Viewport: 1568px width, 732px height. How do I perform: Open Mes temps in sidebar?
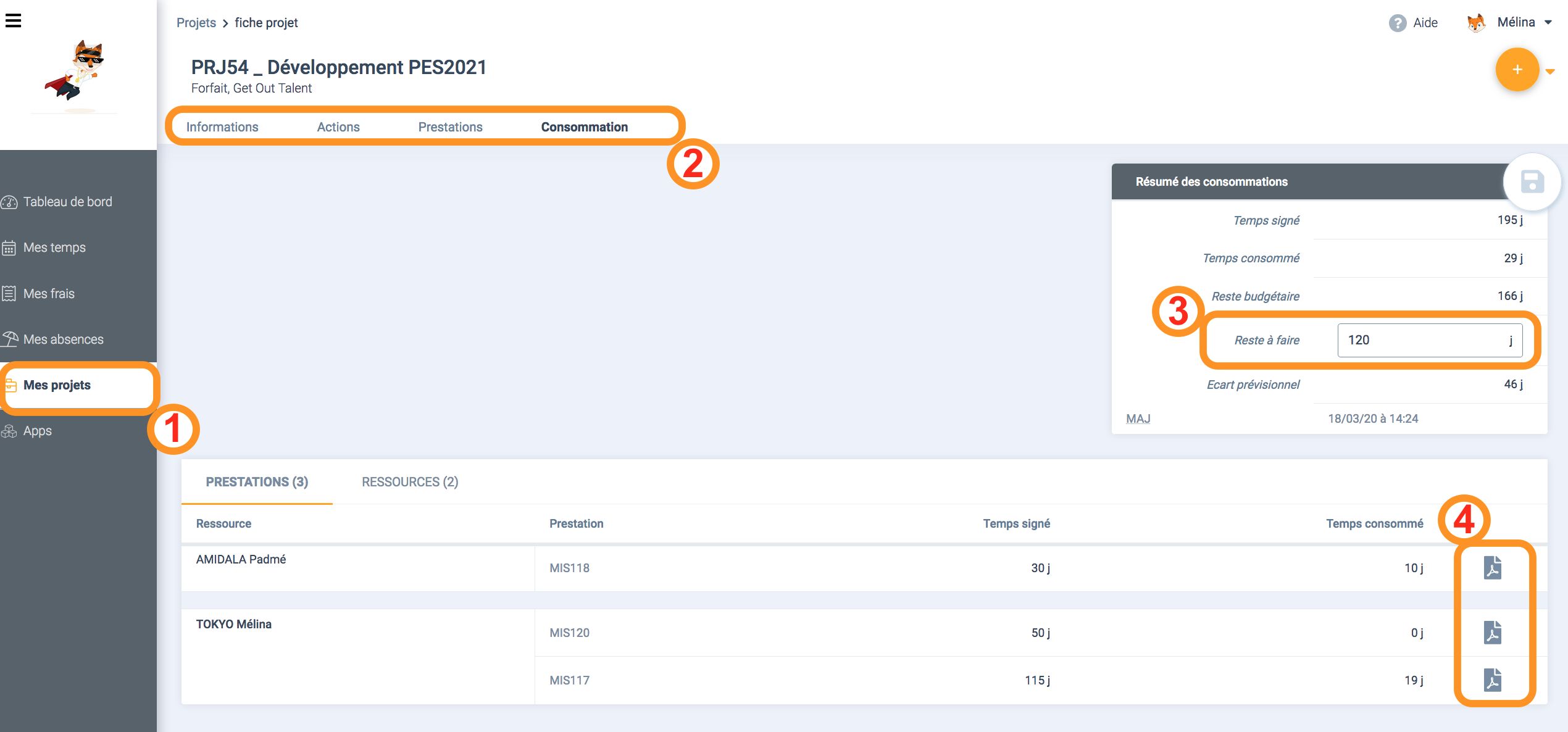[x=54, y=248]
